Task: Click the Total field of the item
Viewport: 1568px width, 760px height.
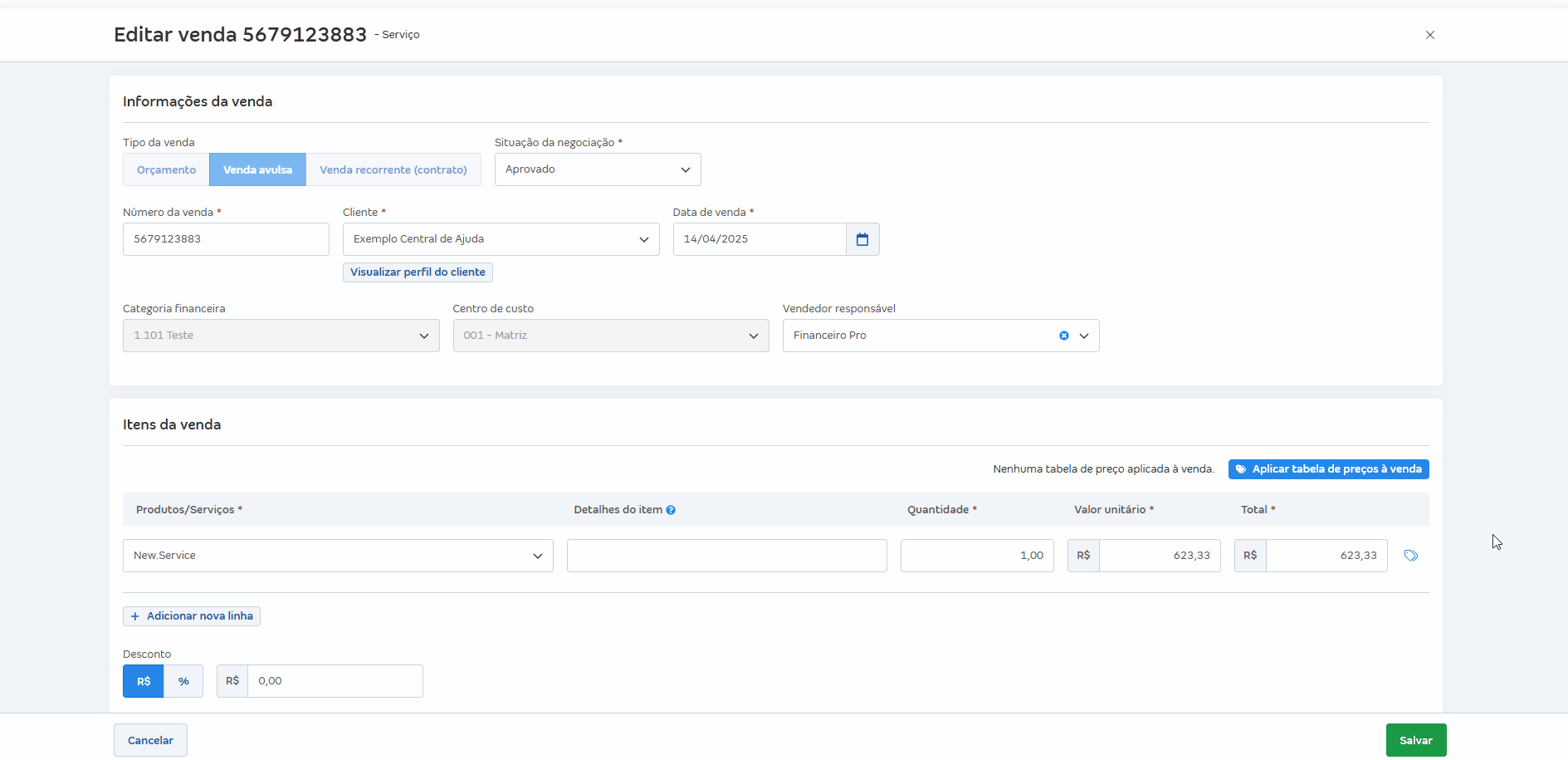Action: tap(1326, 556)
